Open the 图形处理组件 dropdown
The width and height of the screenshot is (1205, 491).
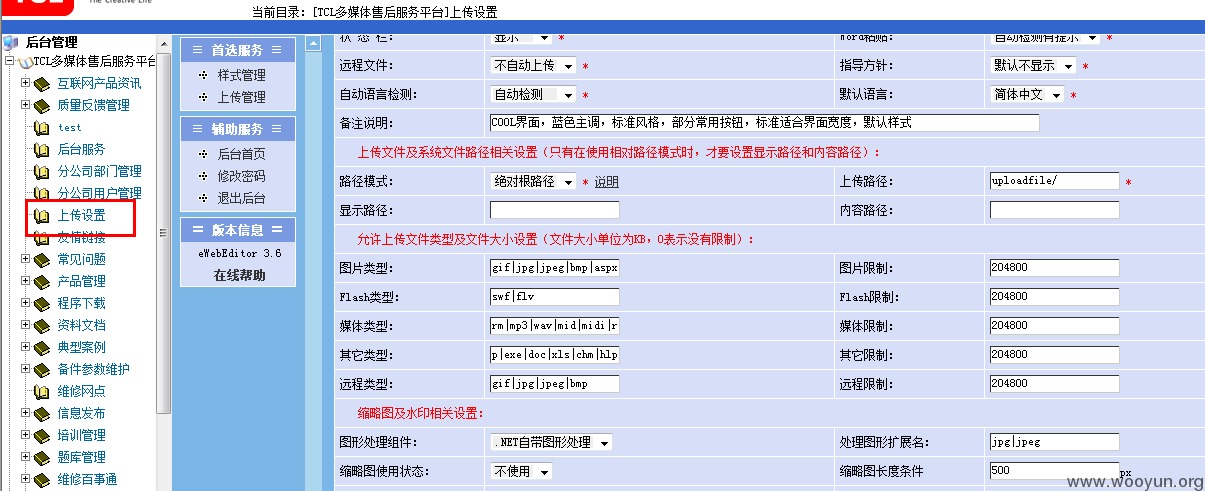(x=551, y=442)
